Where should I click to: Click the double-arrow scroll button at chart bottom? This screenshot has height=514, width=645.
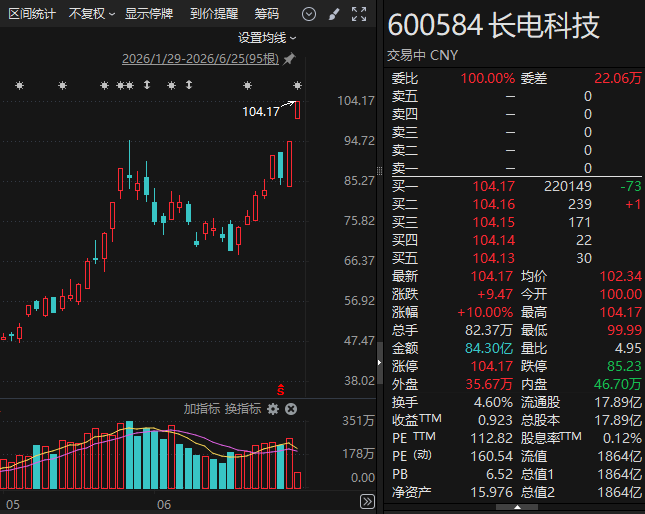click(x=367, y=502)
